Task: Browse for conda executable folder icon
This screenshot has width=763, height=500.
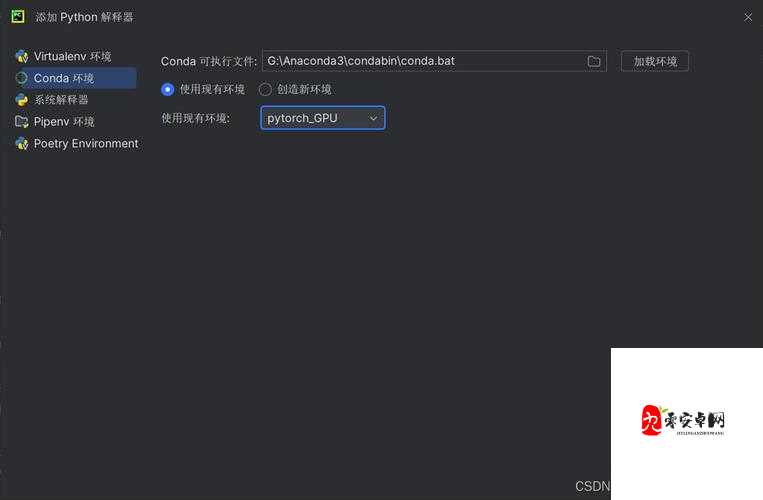Action: [594, 61]
